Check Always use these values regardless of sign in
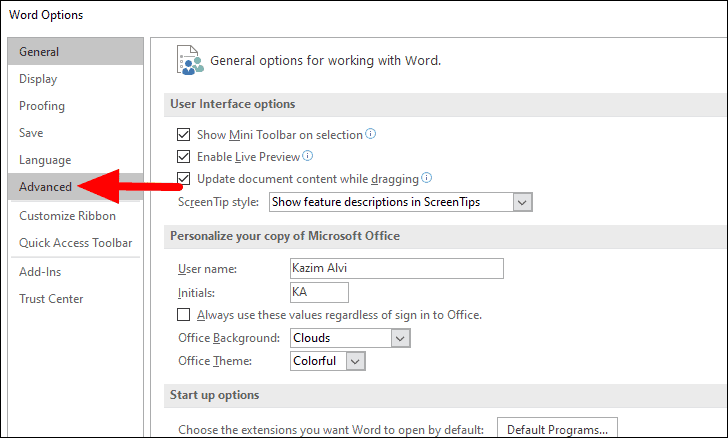This screenshot has height=438, width=728. 183,315
